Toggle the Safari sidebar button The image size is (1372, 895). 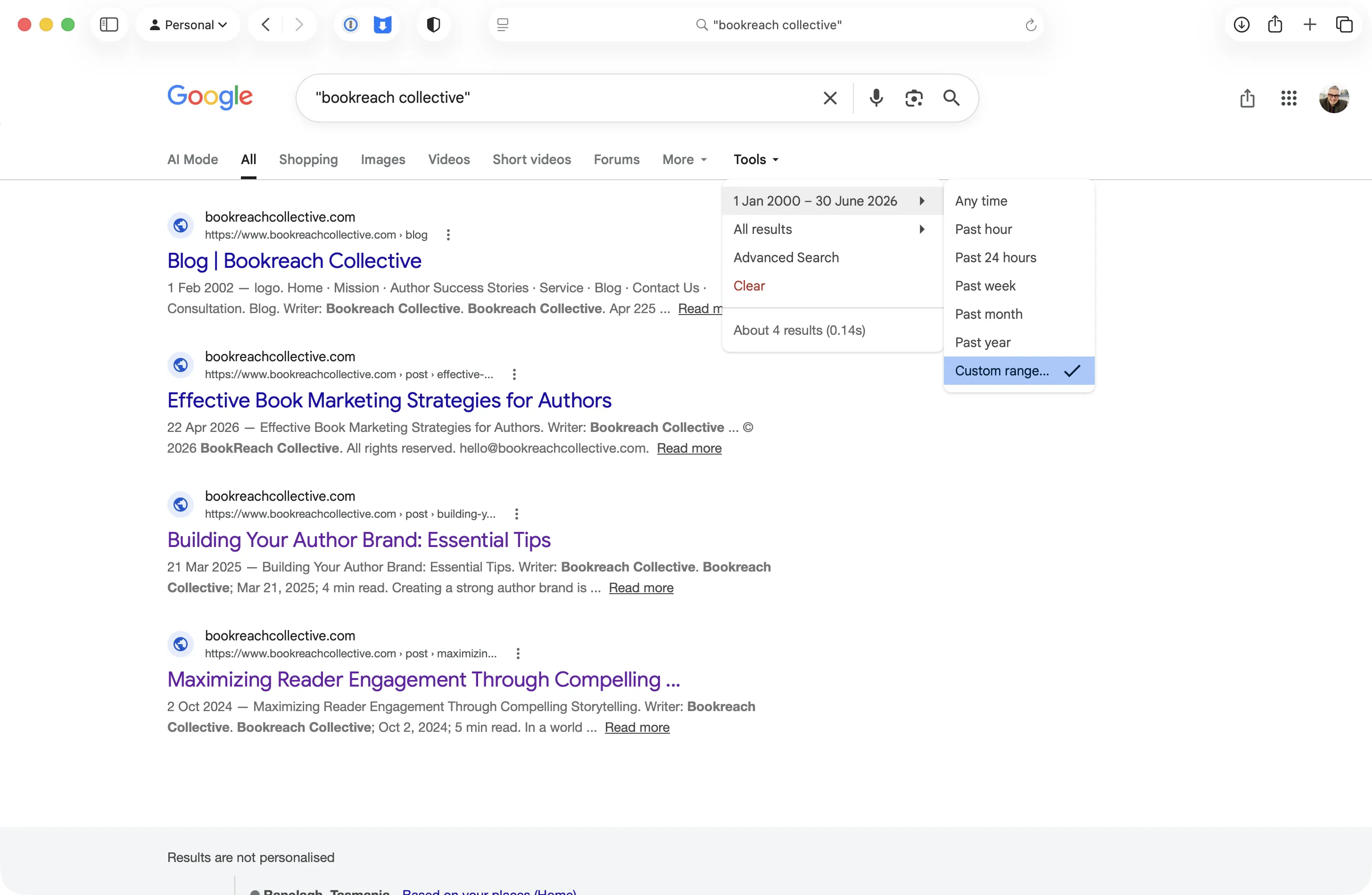pyautogui.click(x=109, y=25)
